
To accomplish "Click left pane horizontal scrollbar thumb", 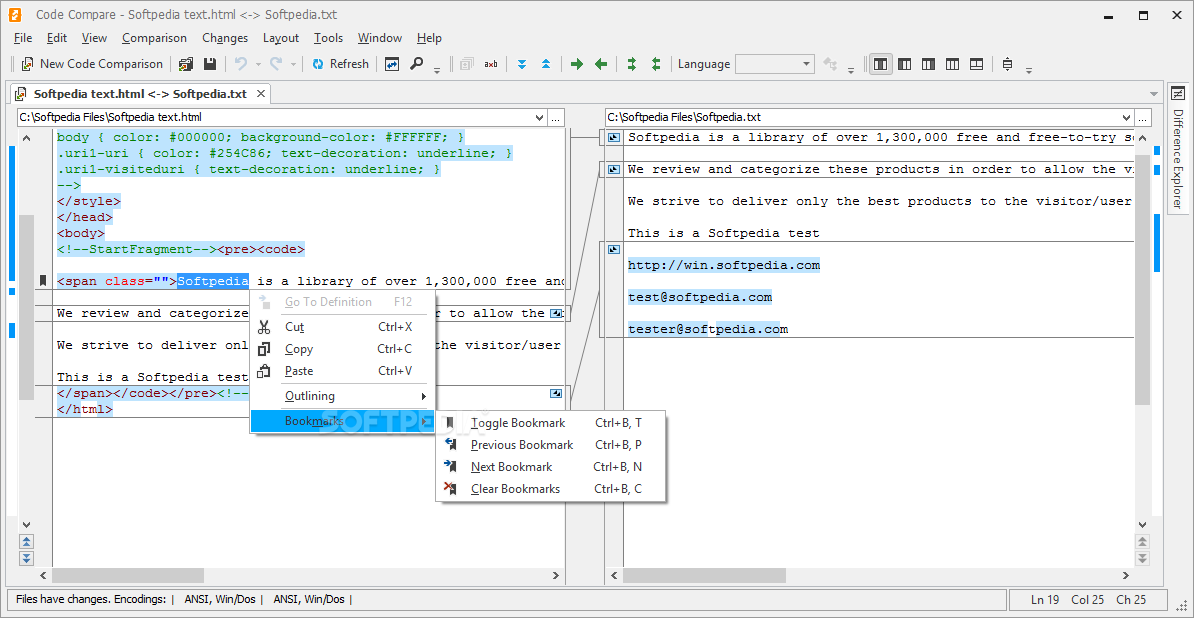I will point(128,575).
